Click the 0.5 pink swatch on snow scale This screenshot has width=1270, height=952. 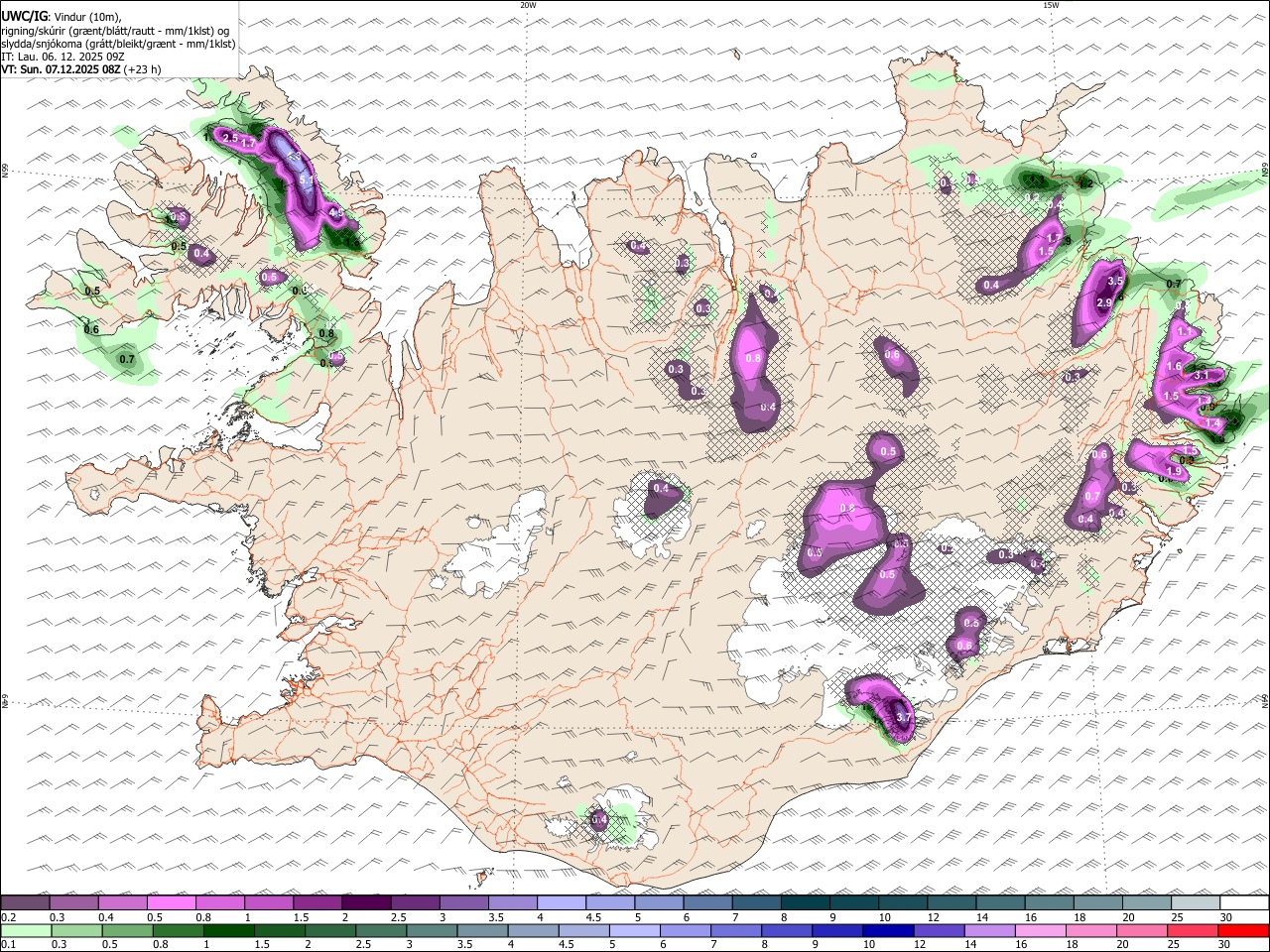[172, 902]
